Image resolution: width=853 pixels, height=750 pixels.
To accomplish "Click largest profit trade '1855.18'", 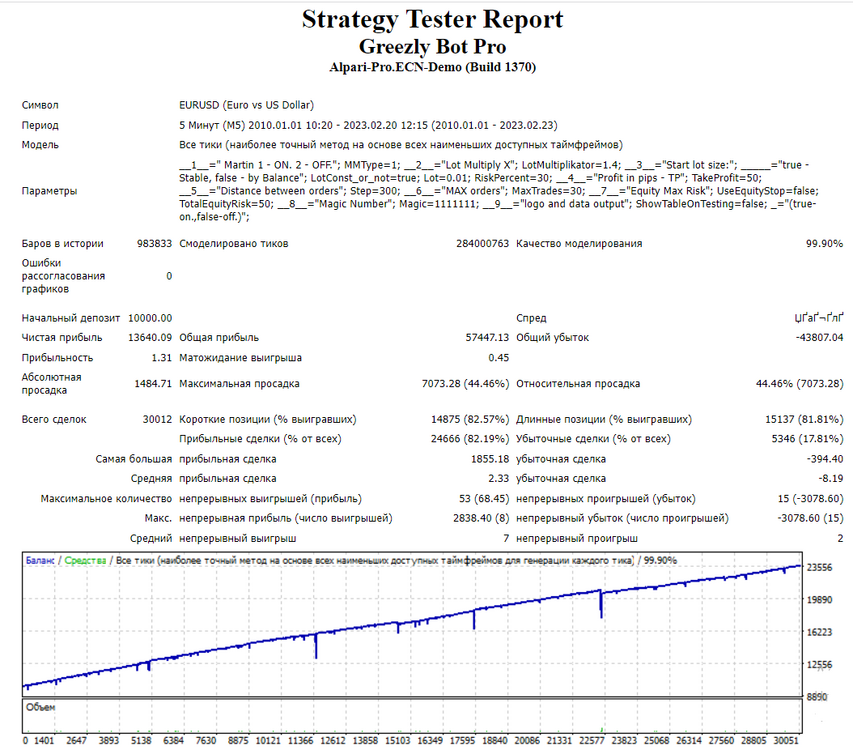I will pyautogui.click(x=490, y=460).
